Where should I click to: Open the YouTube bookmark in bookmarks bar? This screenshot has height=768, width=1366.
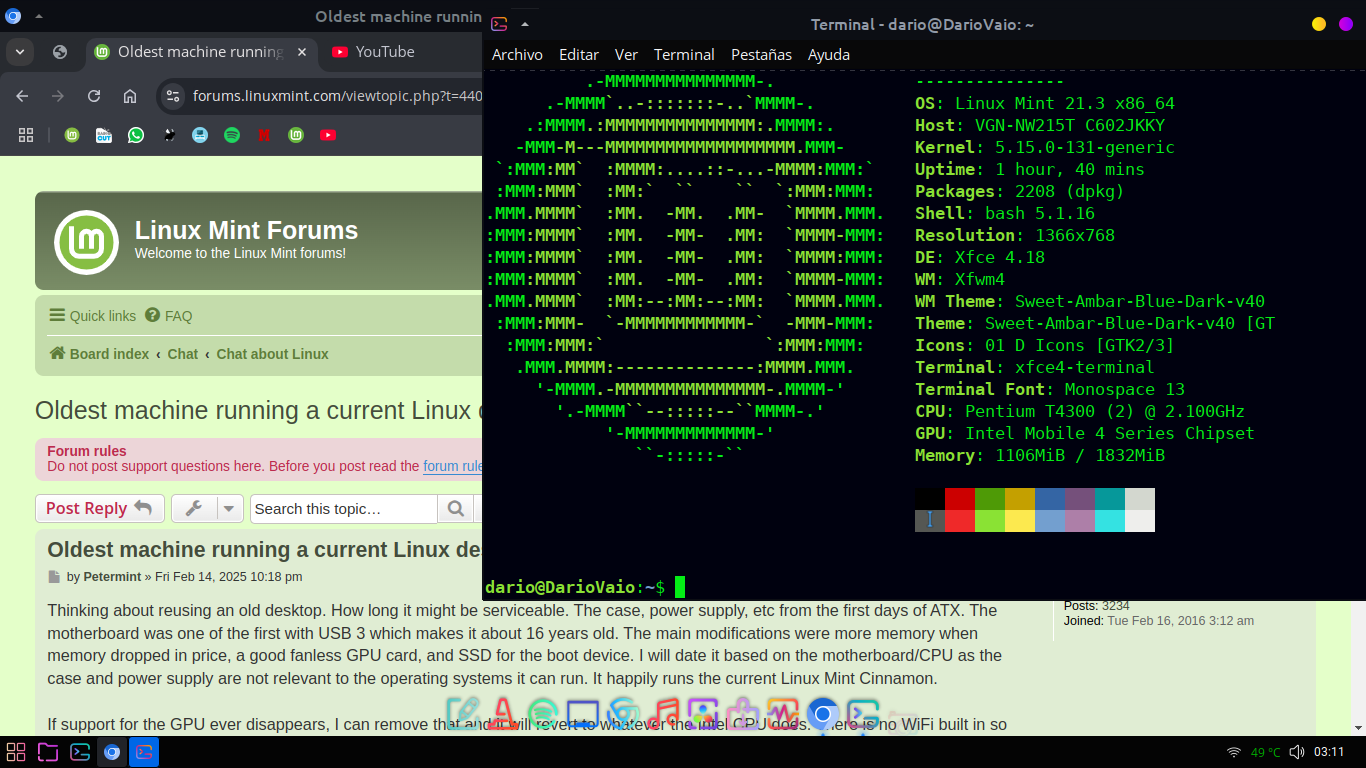328,135
